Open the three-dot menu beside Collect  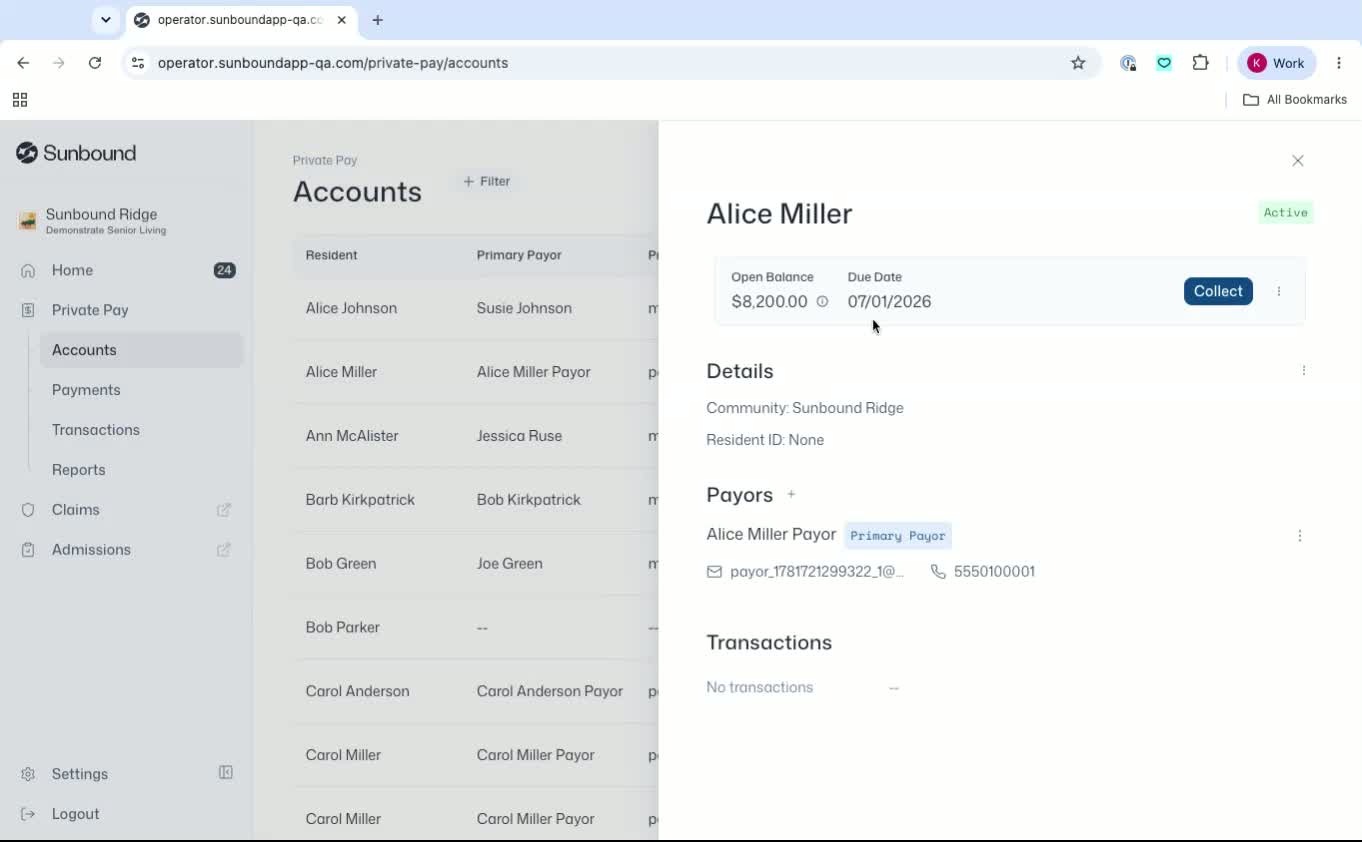click(x=1279, y=291)
